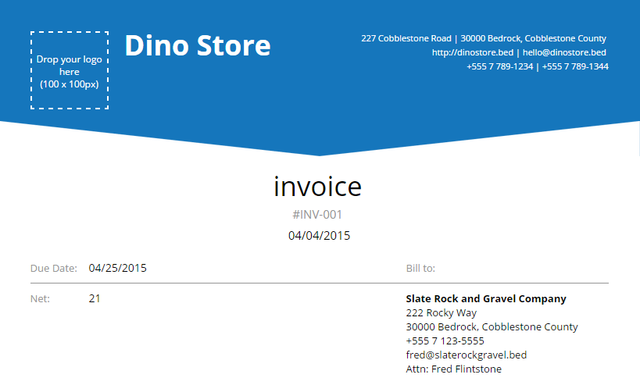
Task: Select the Dino Store company name
Action: point(198,45)
